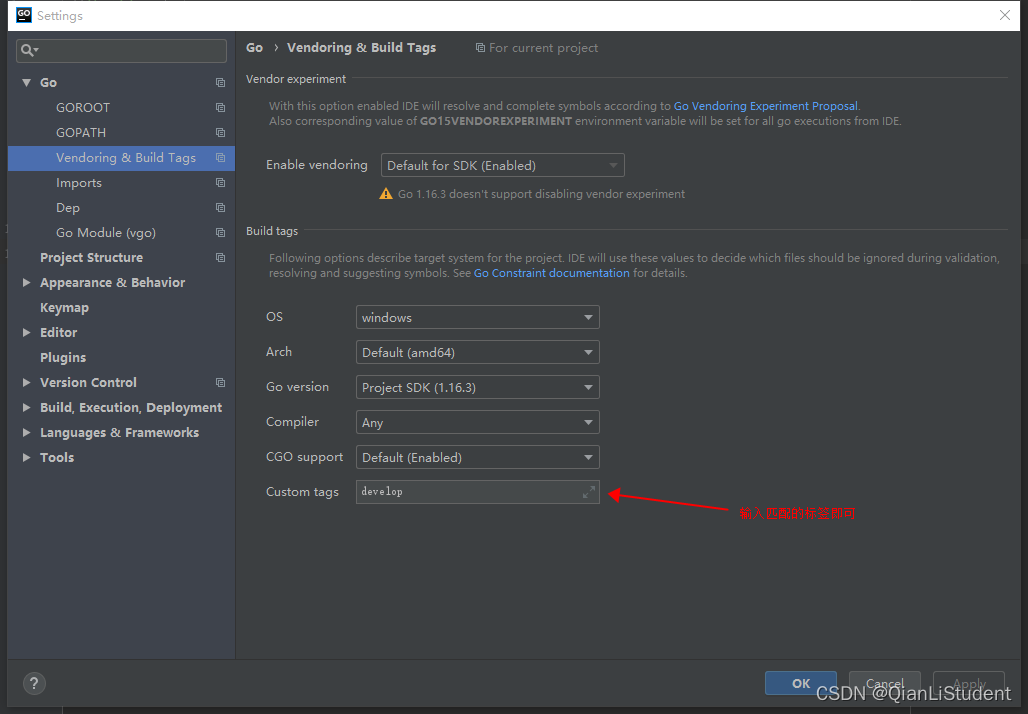Expand the Editor settings section
Screen dimensions: 1028x714
(27, 332)
